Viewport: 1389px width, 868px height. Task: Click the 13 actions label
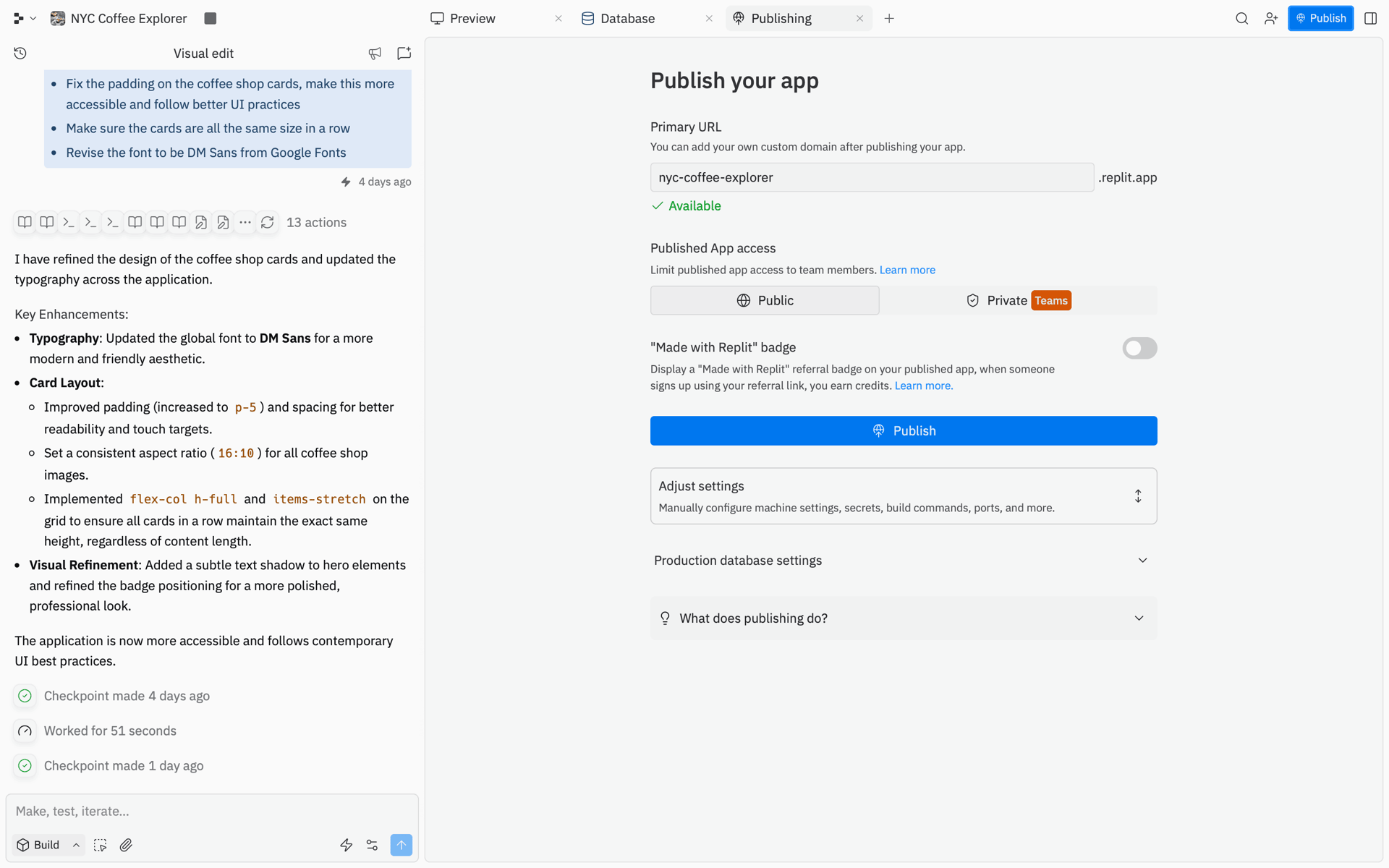click(316, 222)
